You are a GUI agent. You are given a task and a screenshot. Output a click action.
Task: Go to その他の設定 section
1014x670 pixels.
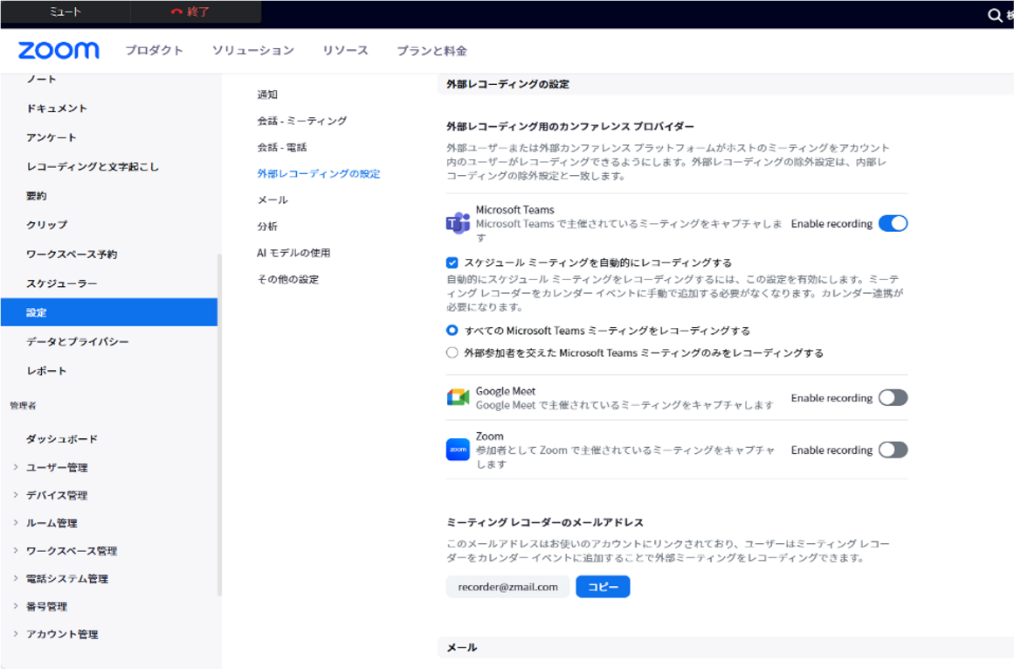pyautogui.click(x=288, y=279)
